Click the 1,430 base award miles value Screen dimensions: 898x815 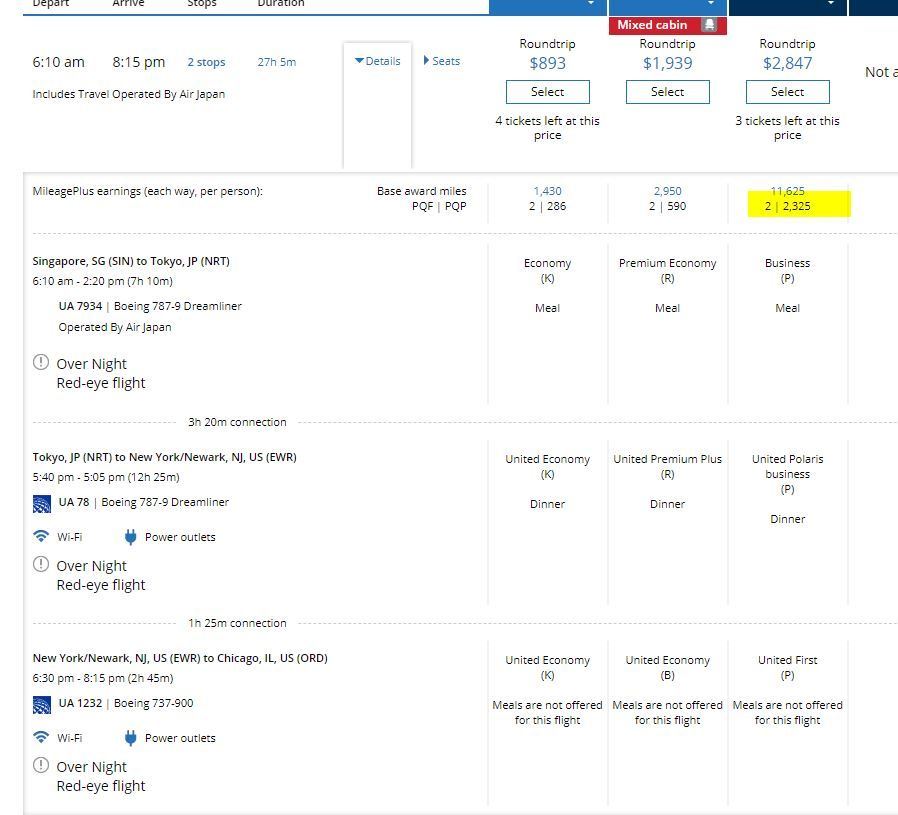point(548,191)
